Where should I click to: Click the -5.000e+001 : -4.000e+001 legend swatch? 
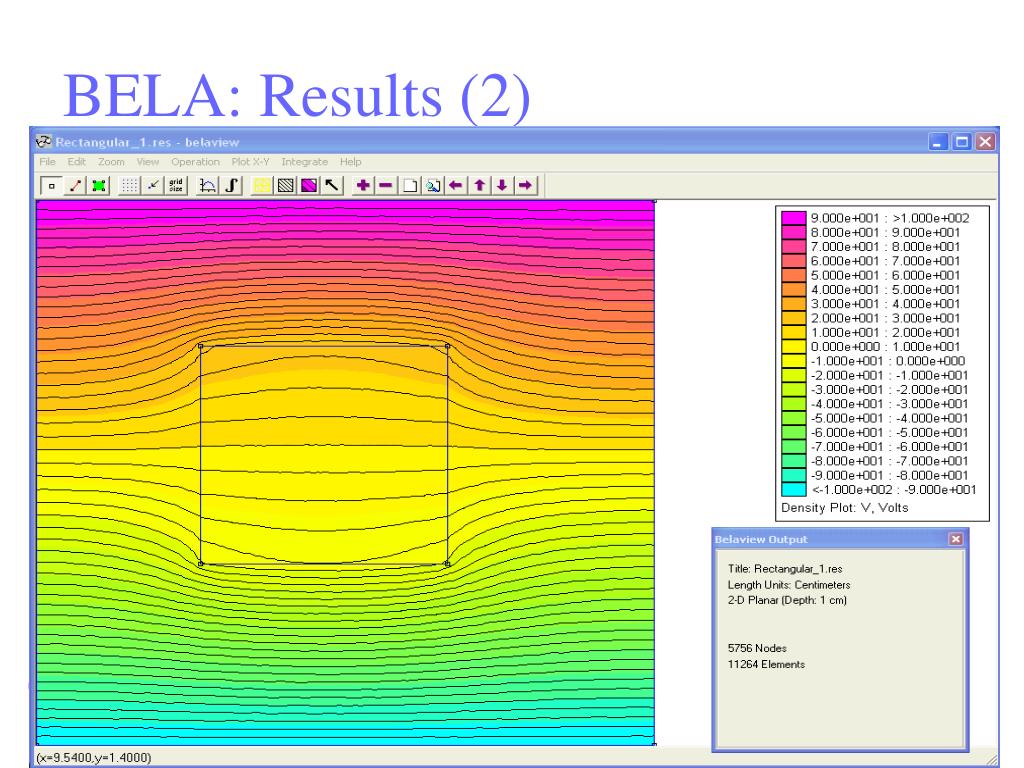pos(793,419)
